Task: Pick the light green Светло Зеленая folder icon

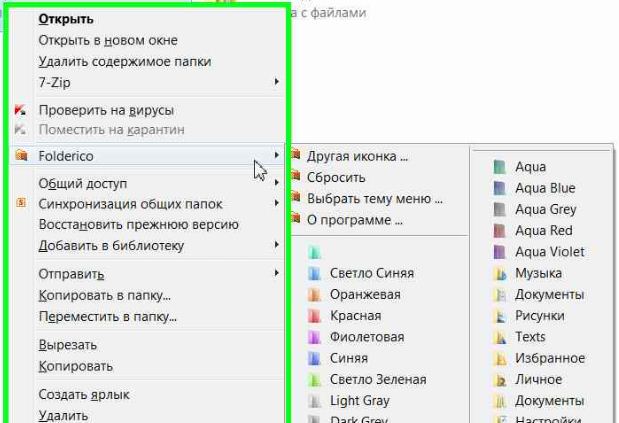Action: (315, 380)
